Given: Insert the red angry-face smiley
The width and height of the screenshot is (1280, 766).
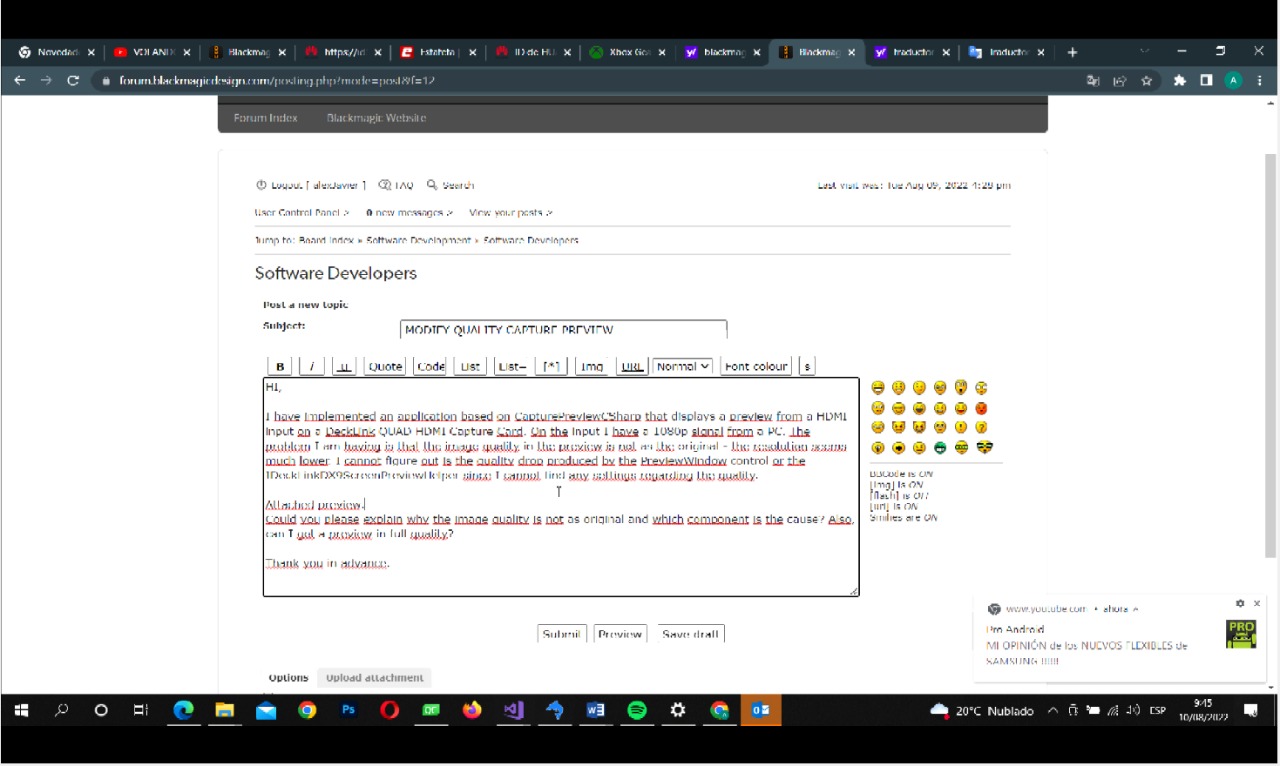Looking at the screenshot, I should click(982, 408).
